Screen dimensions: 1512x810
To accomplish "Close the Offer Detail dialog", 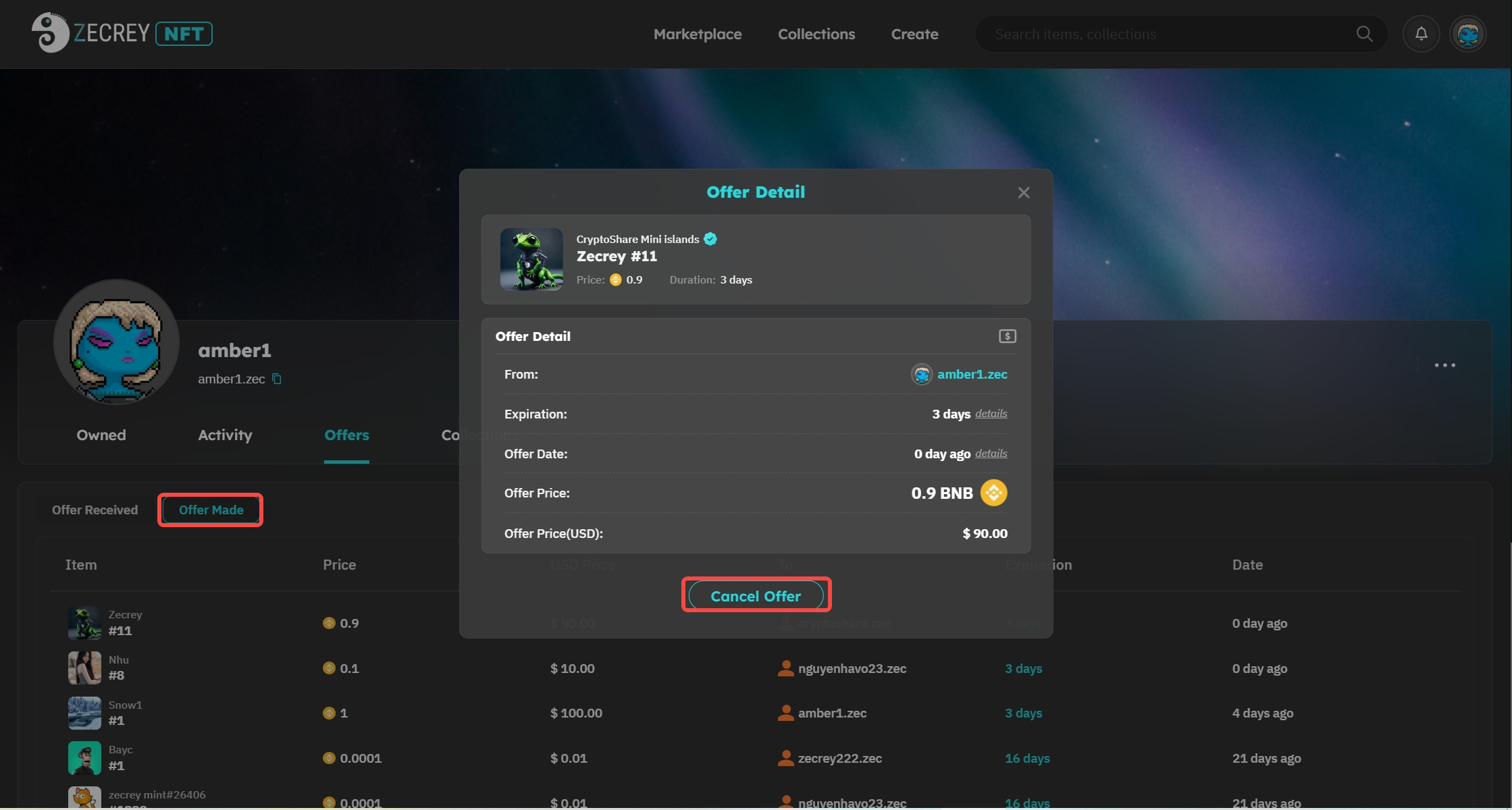I will click(x=1023, y=193).
